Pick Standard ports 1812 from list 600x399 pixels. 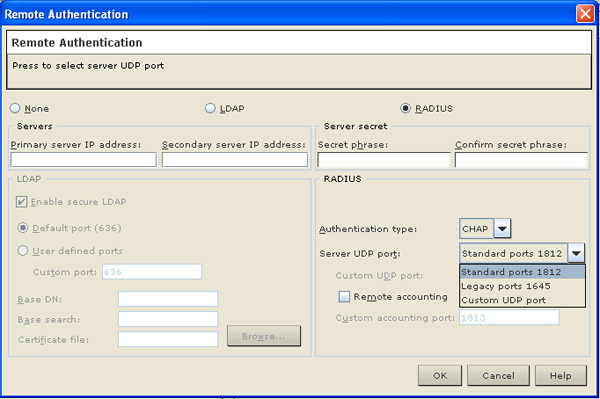(522, 272)
